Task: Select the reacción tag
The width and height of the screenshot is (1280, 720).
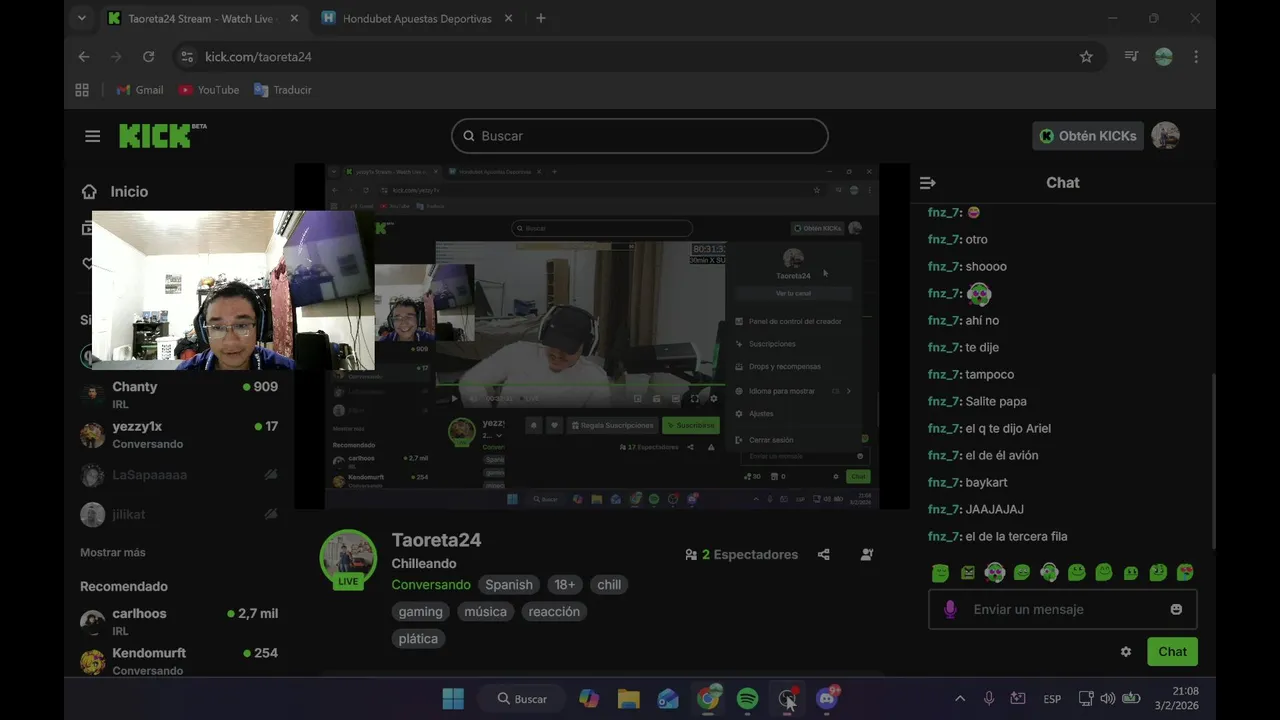Action: coord(554,611)
